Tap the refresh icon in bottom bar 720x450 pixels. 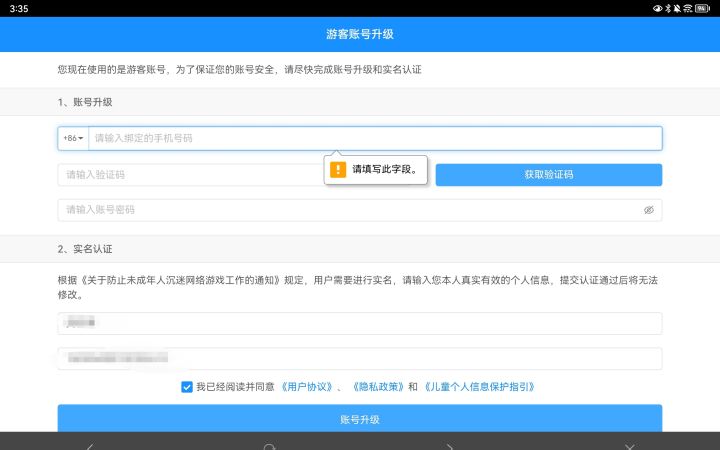(x=270, y=446)
